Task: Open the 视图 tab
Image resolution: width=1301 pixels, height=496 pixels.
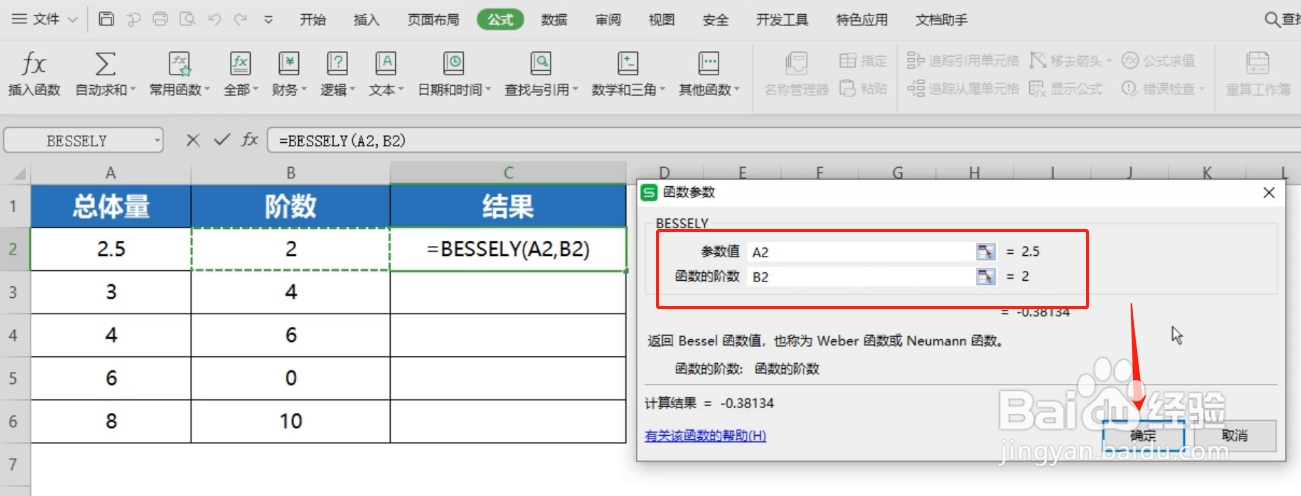Action: 661,19
